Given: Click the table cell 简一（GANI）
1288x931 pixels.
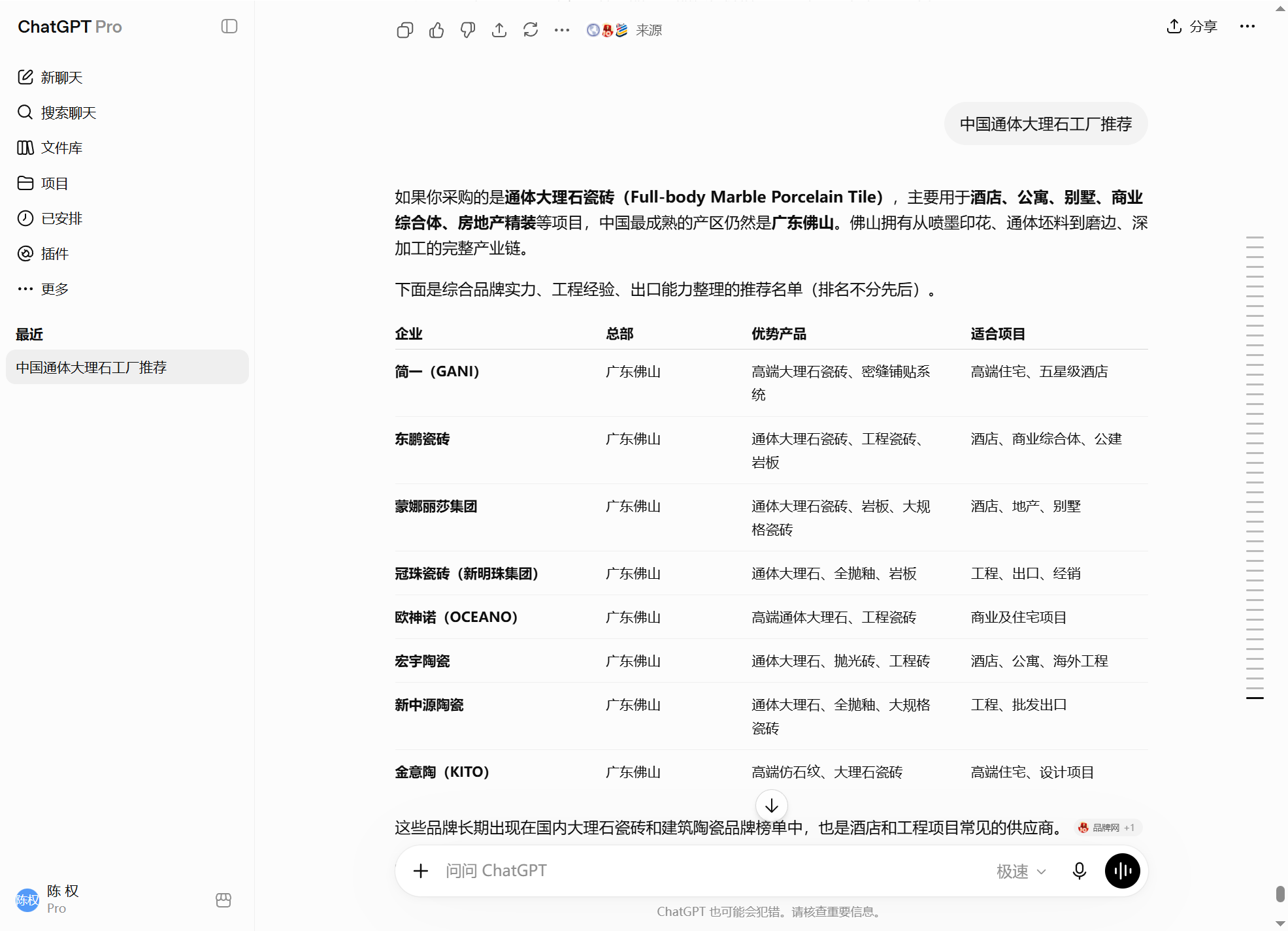Looking at the screenshot, I should (437, 371).
